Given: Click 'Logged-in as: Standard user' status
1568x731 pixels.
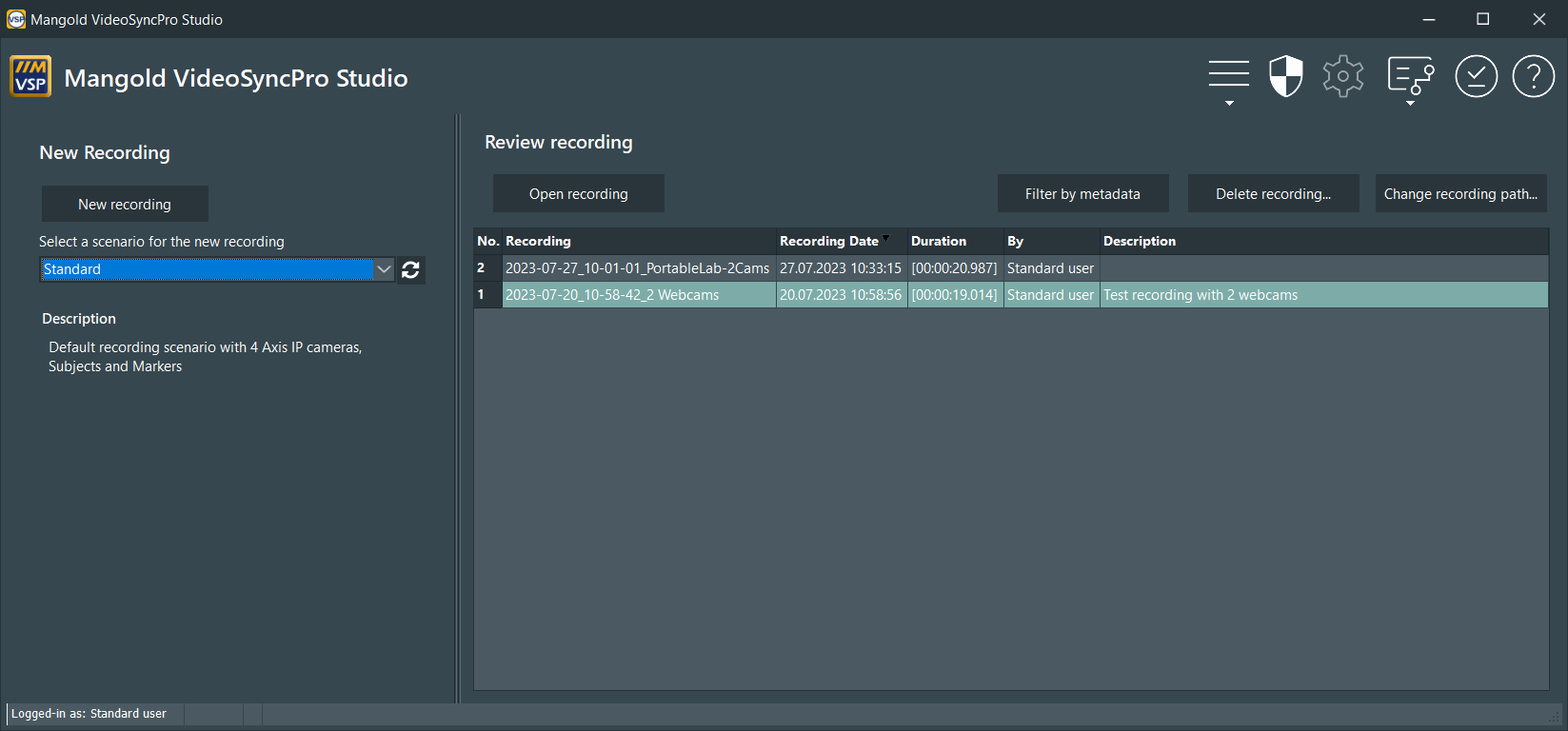Looking at the screenshot, I should coord(89,714).
